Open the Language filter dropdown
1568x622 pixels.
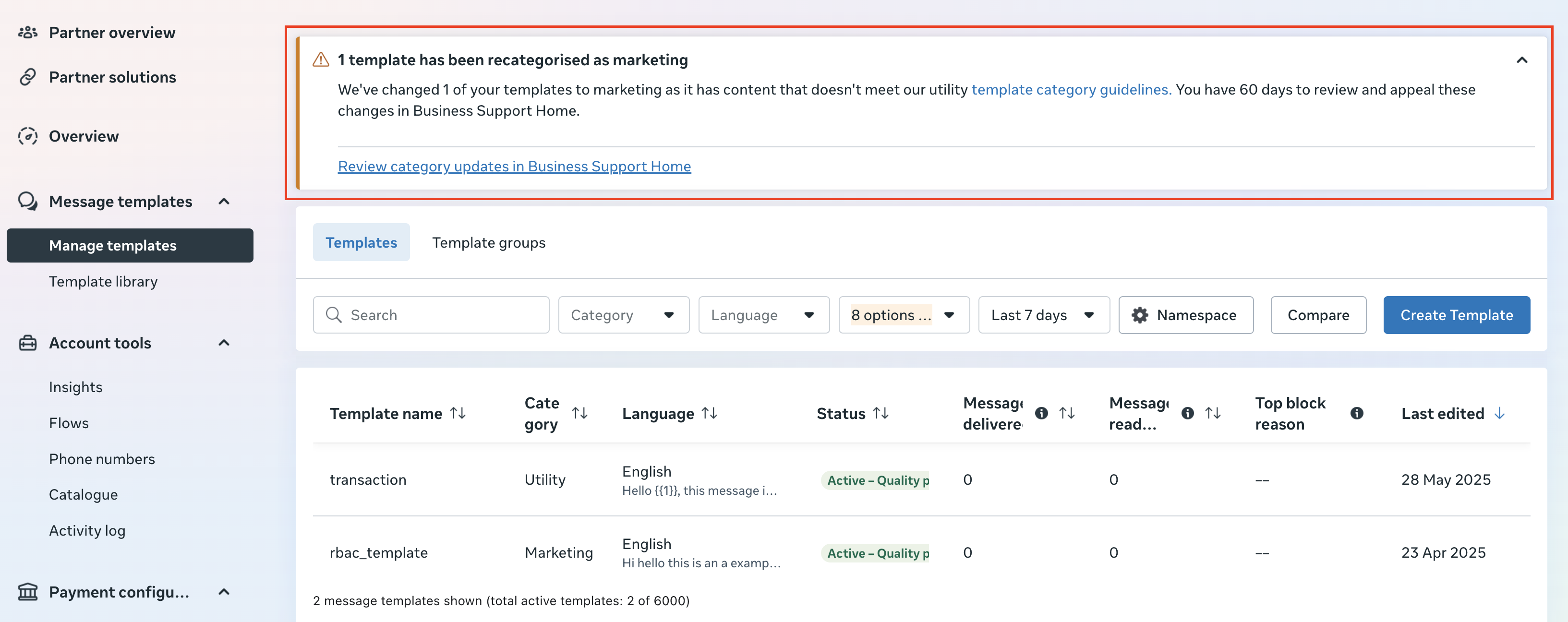click(763, 315)
